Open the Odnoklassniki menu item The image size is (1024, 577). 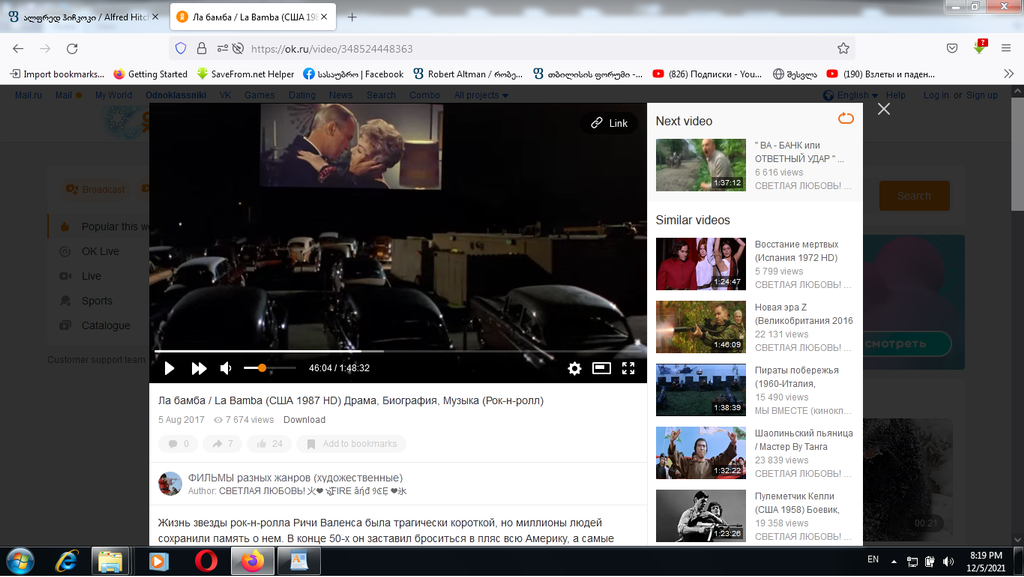coord(176,95)
